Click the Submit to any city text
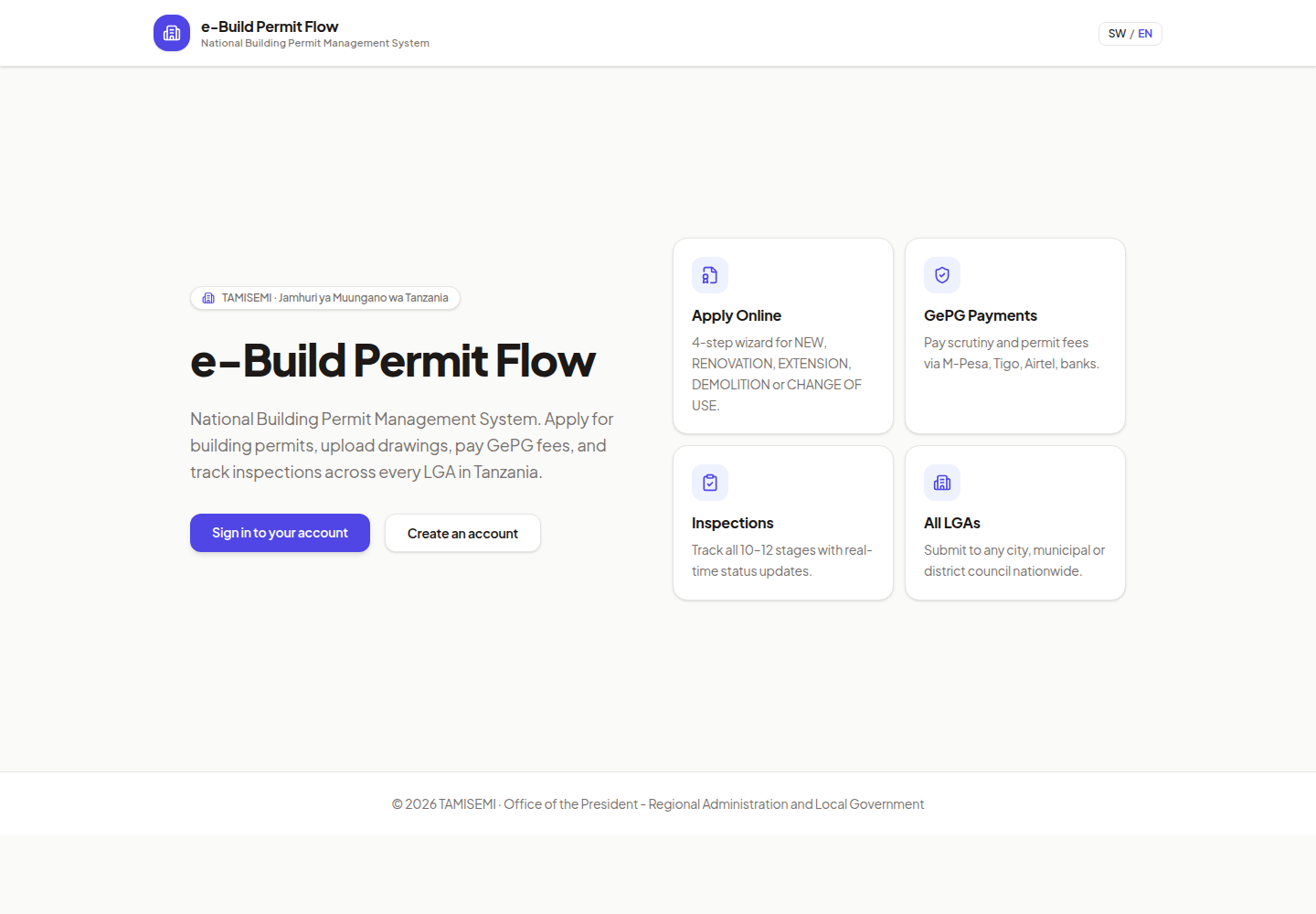1316x914 pixels. point(1014,560)
